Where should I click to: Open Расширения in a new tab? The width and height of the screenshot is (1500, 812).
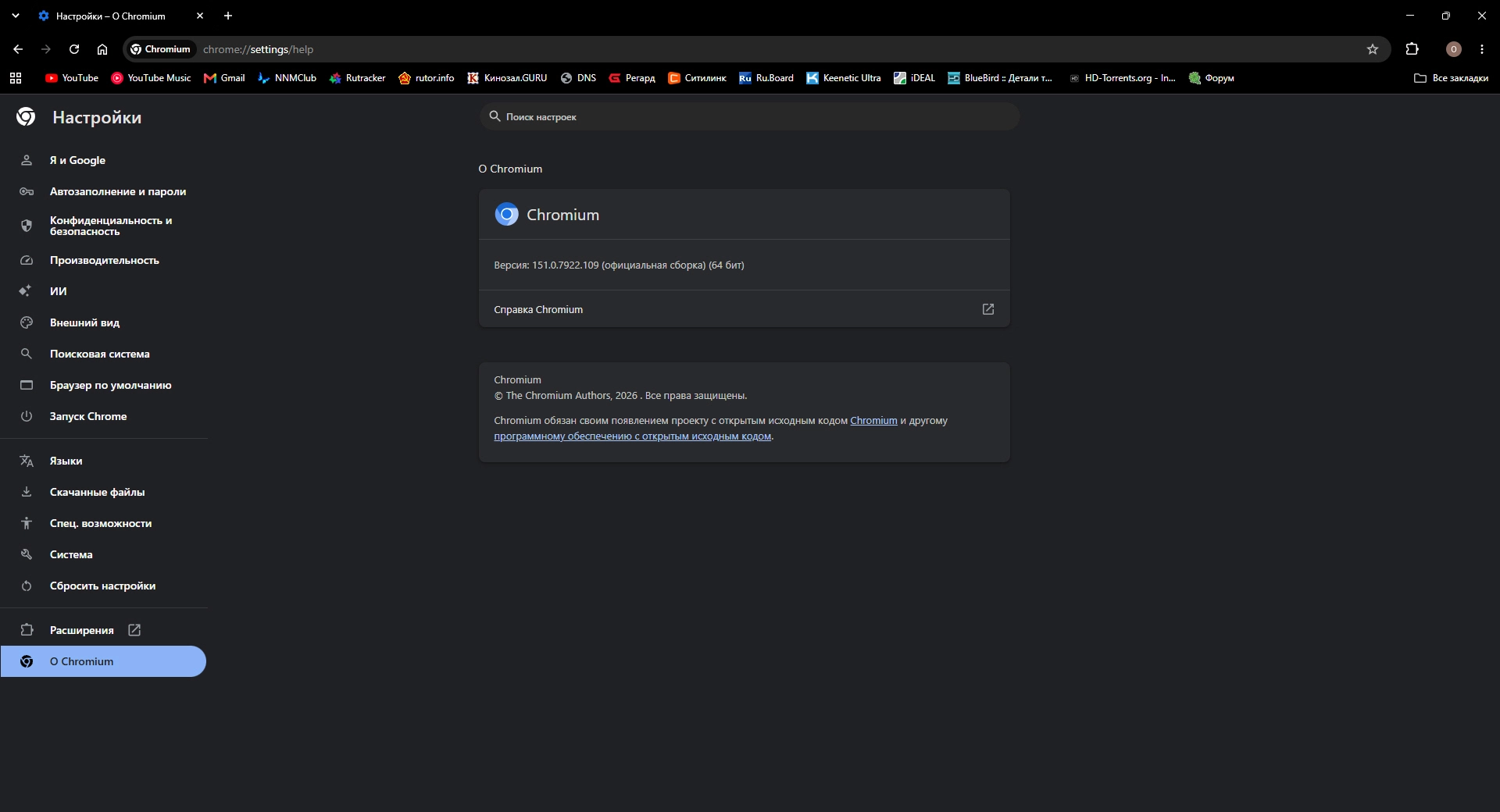[103, 630]
